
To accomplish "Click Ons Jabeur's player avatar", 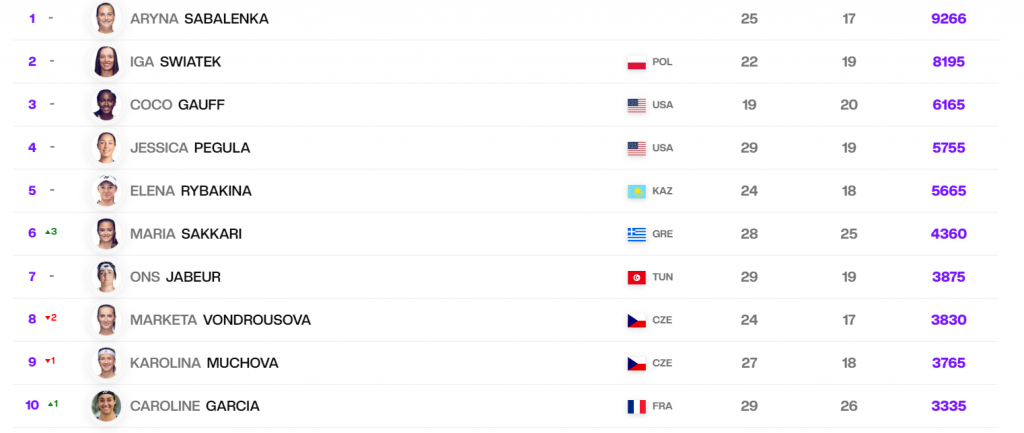I will [x=106, y=277].
